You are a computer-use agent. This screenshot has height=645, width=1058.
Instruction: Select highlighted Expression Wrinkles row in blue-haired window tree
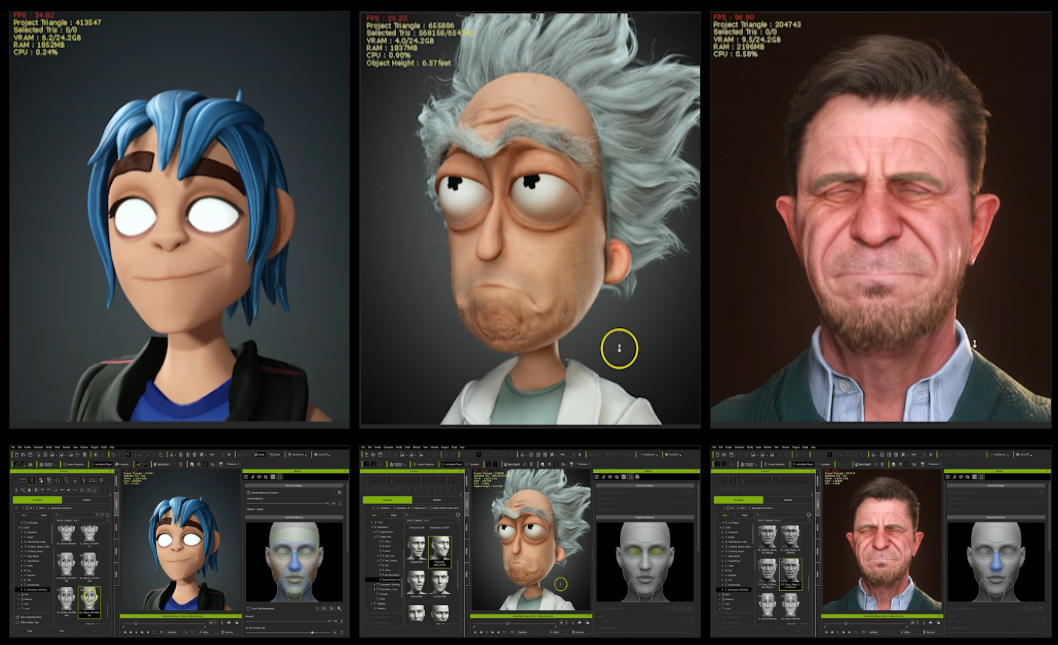(34, 590)
